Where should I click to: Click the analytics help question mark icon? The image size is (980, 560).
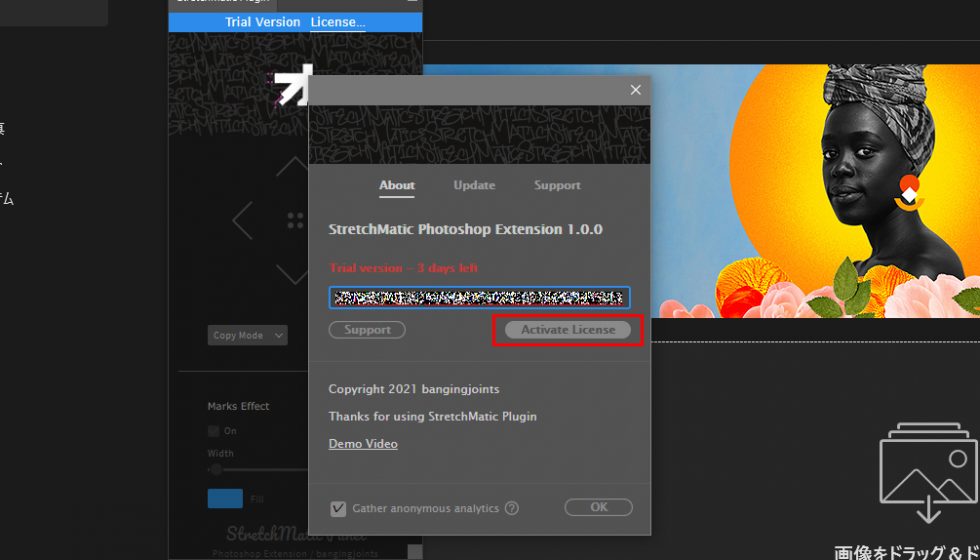pyautogui.click(x=511, y=508)
